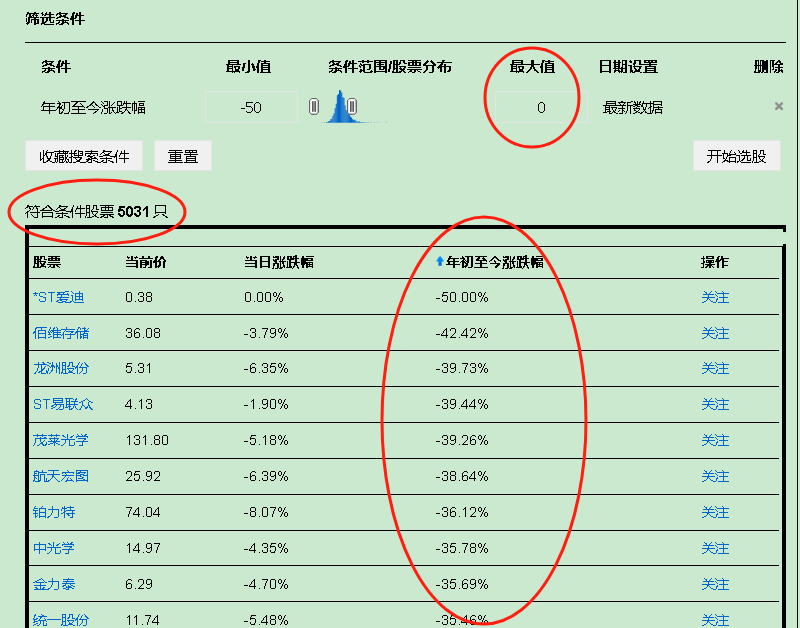Click the right handle of the range slider
The height and width of the screenshot is (628, 800).
pyautogui.click(x=352, y=107)
